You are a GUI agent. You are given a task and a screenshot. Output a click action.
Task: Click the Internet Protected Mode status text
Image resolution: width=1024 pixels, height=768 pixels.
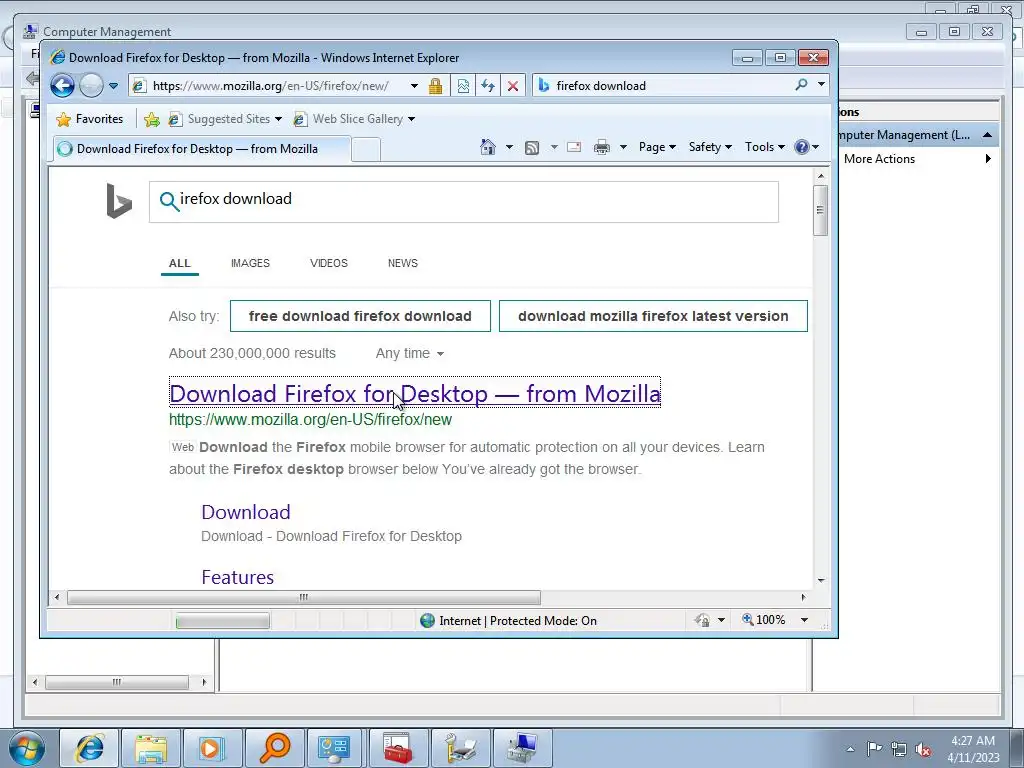(x=517, y=620)
